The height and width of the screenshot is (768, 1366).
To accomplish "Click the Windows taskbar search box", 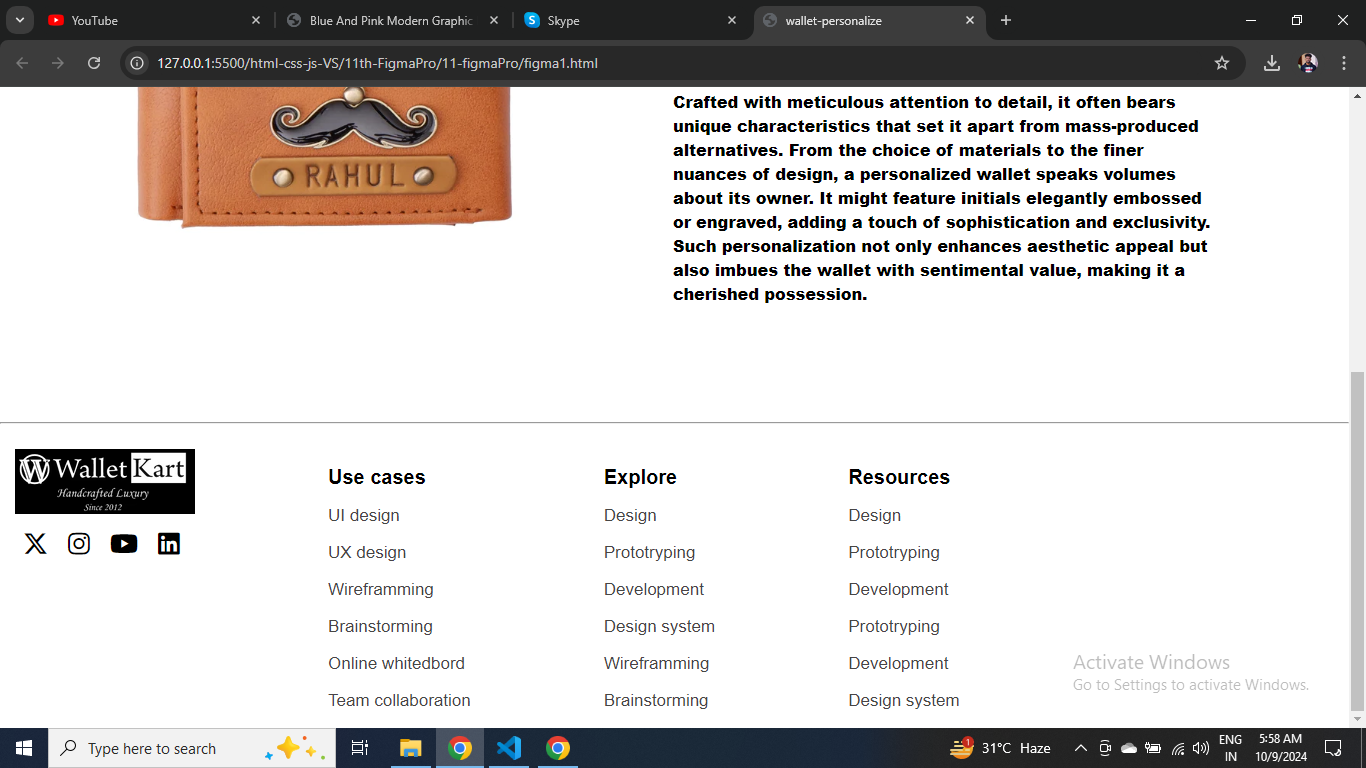I will pos(192,748).
